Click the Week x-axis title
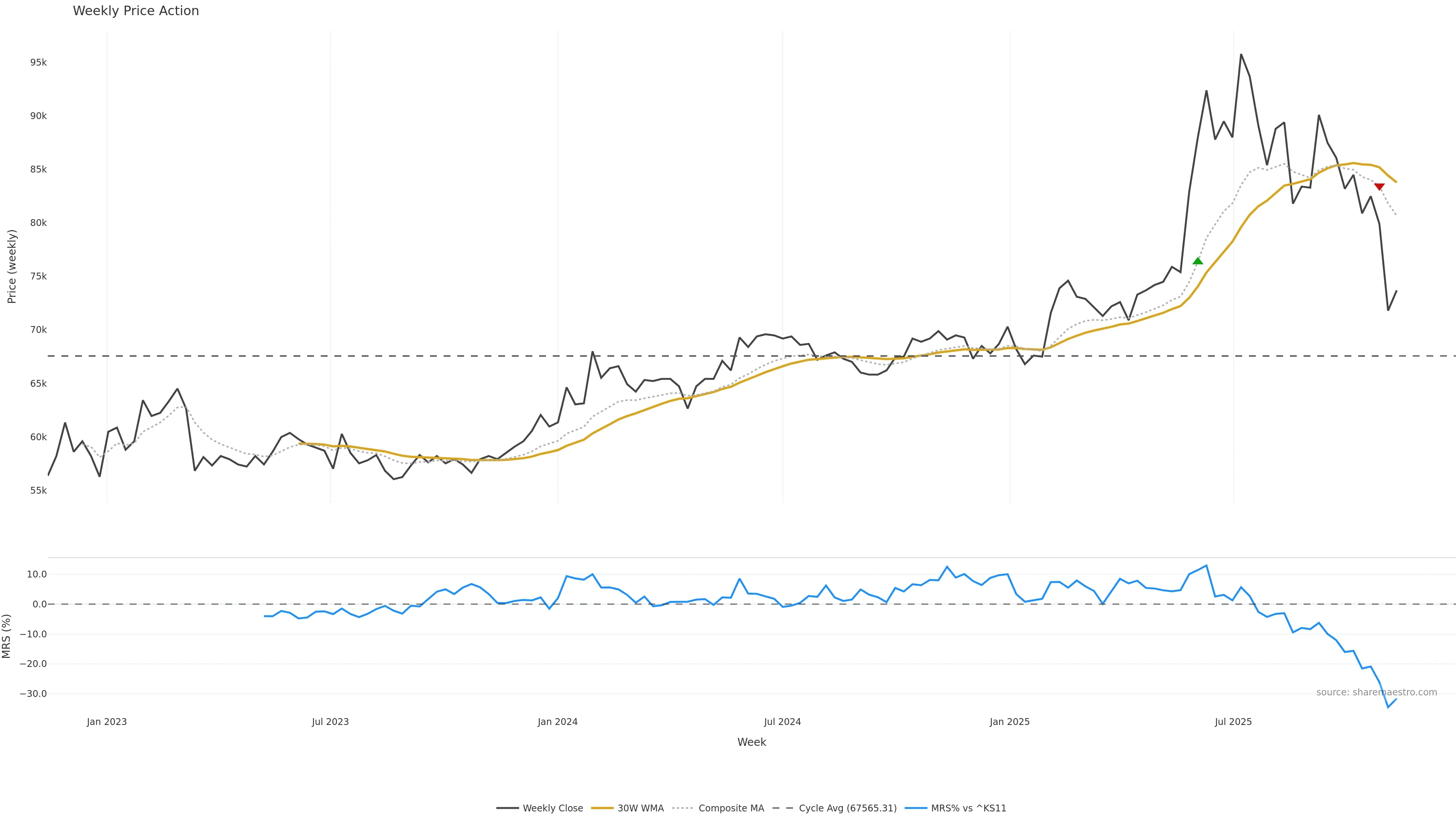Screen dimensions: 1456x819 point(751,742)
